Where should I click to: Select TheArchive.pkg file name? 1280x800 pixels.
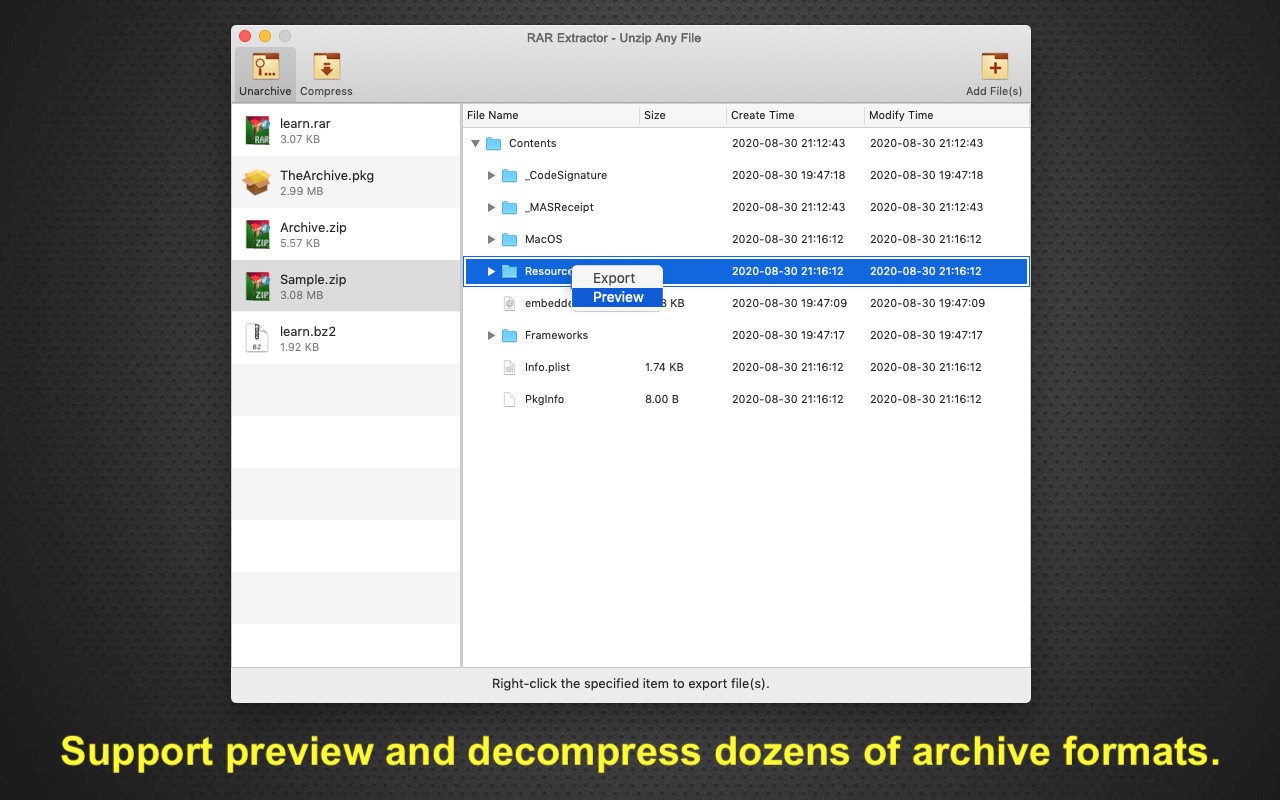(x=327, y=175)
